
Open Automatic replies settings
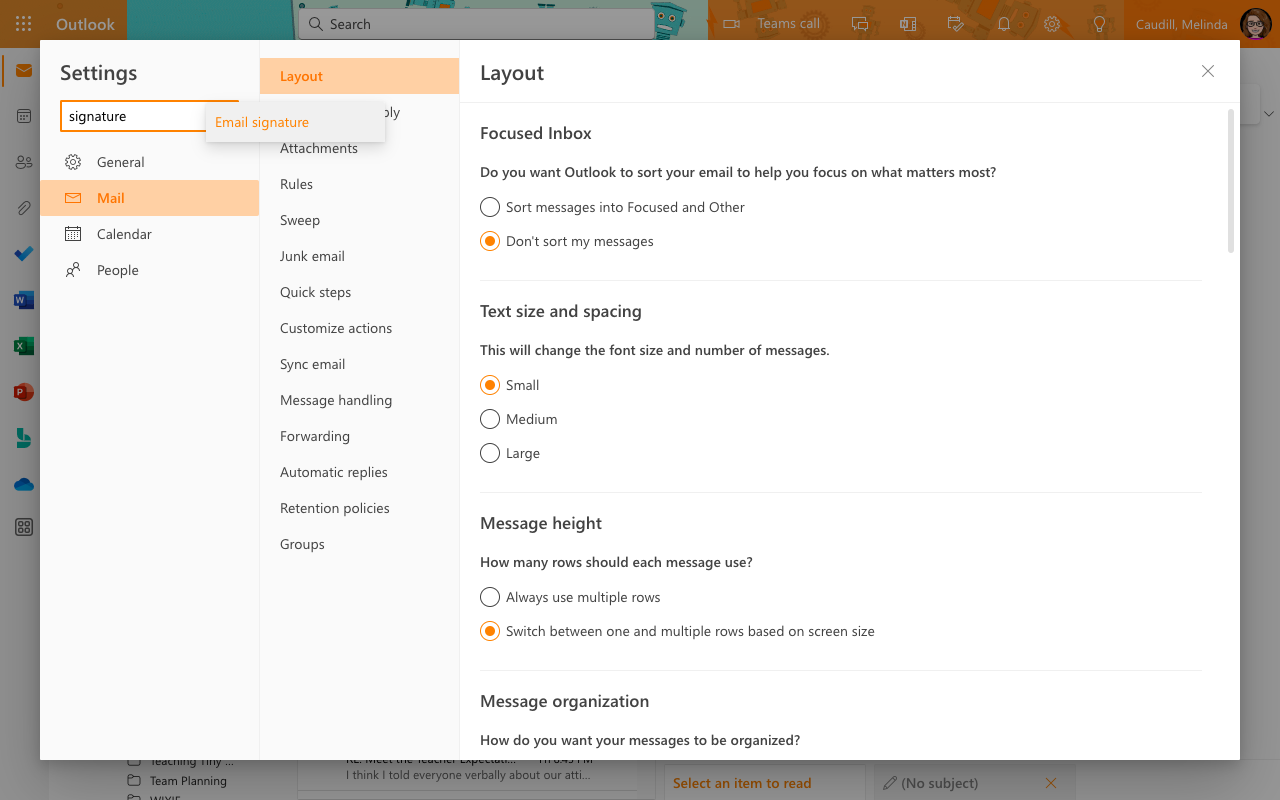point(359,472)
